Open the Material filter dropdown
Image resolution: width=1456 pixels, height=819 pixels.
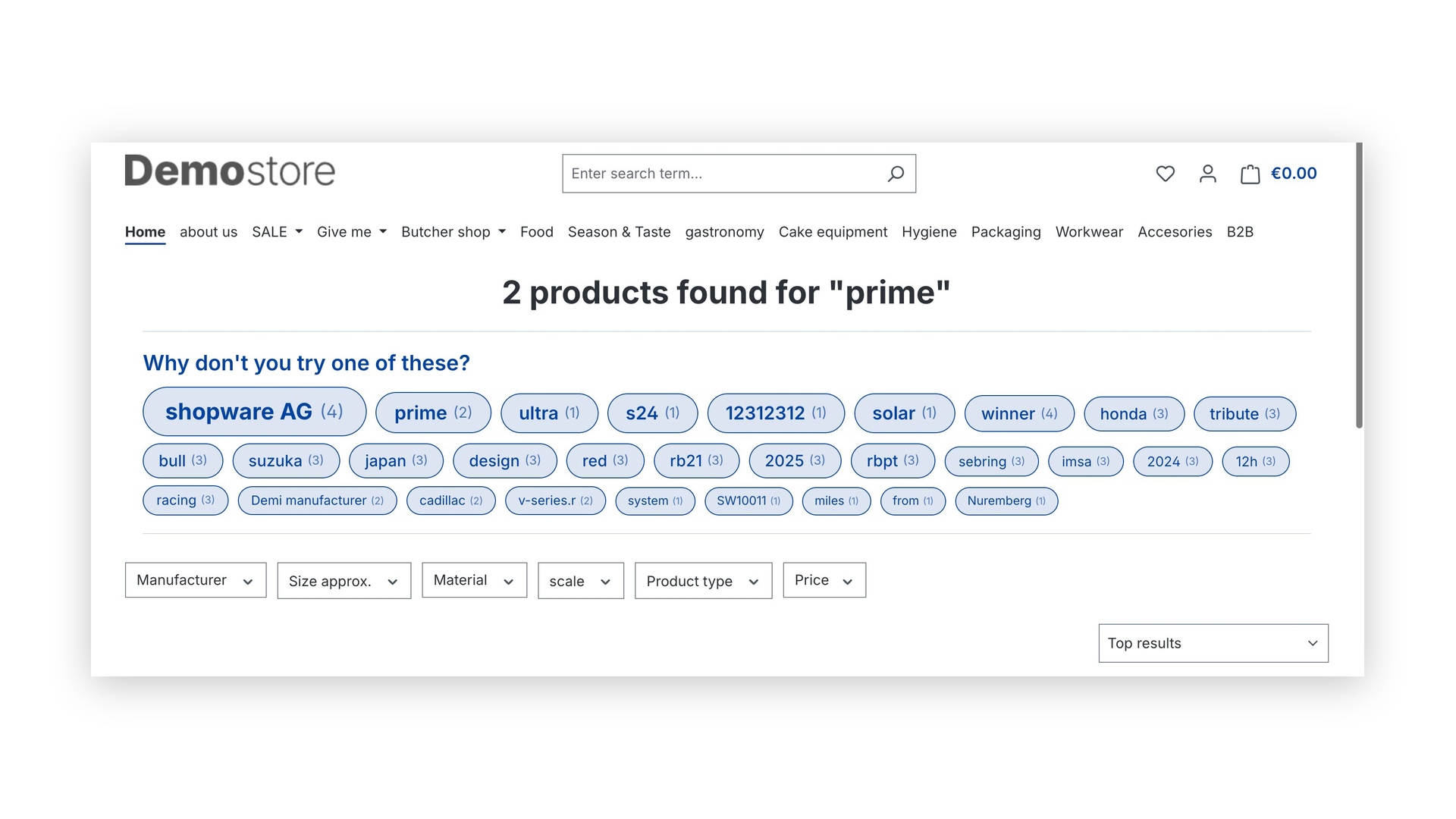pos(475,580)
